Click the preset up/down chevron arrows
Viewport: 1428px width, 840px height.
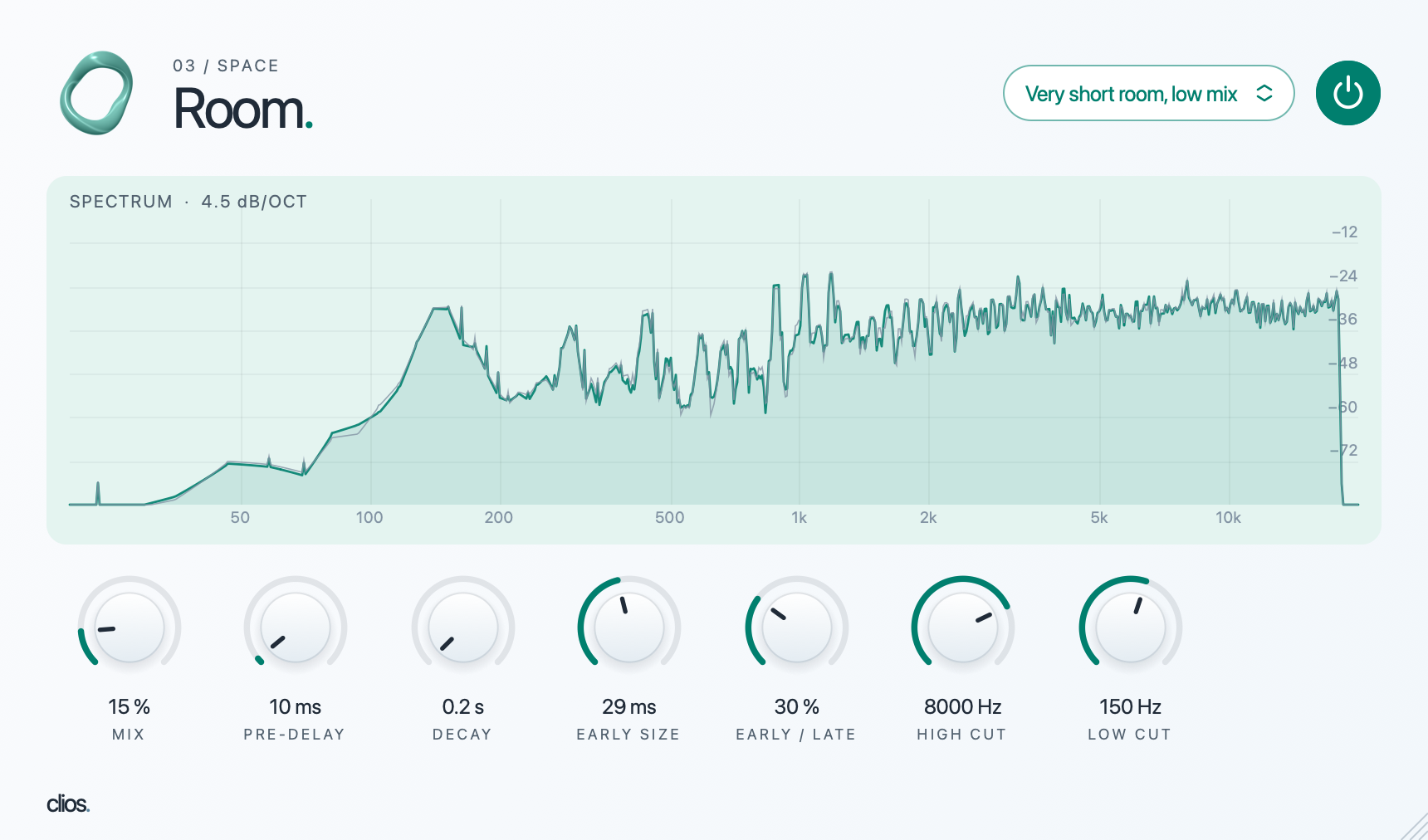click(1264, 93)
